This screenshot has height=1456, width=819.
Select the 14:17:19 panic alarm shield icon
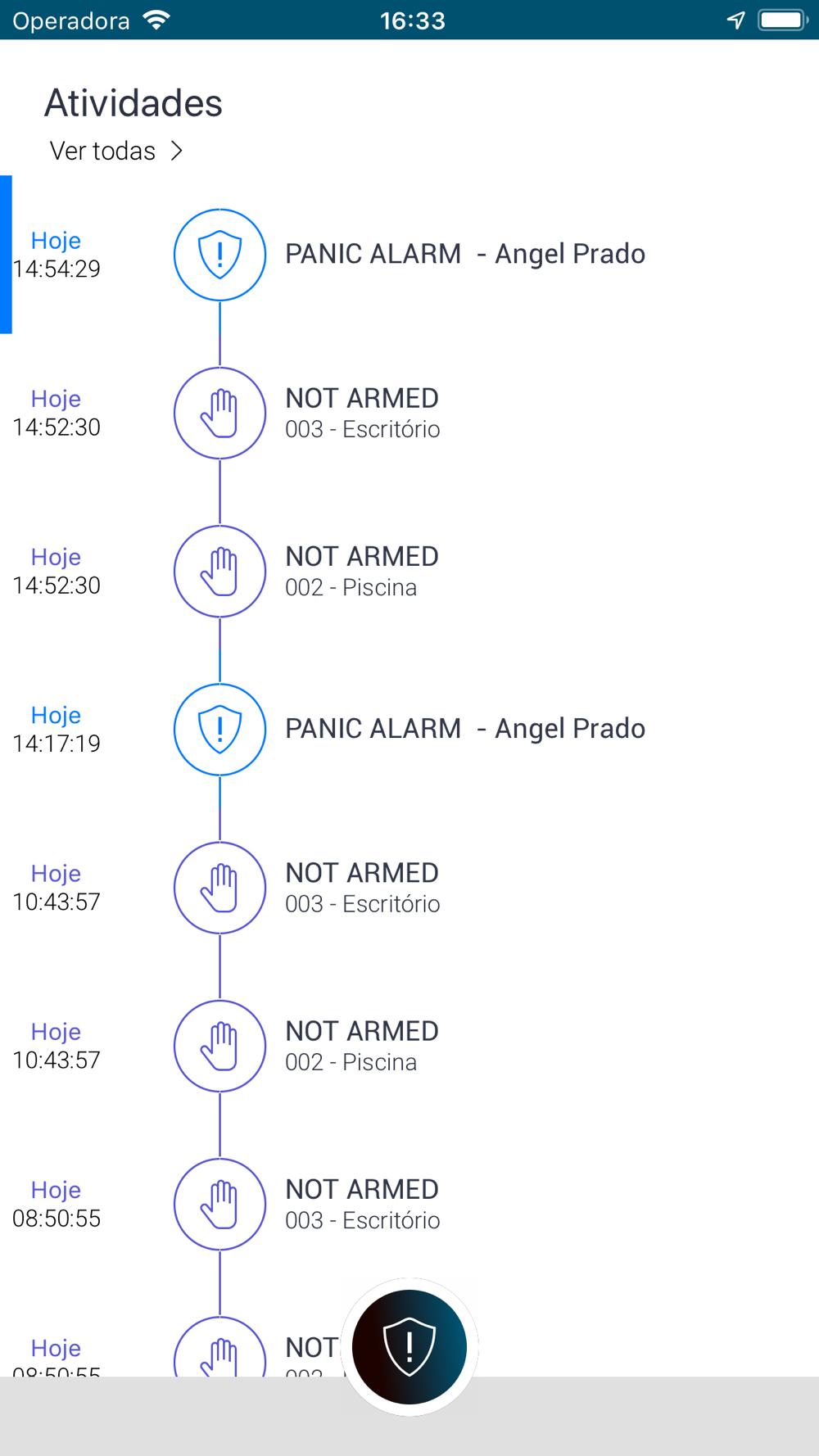click(x=219, y=730)
